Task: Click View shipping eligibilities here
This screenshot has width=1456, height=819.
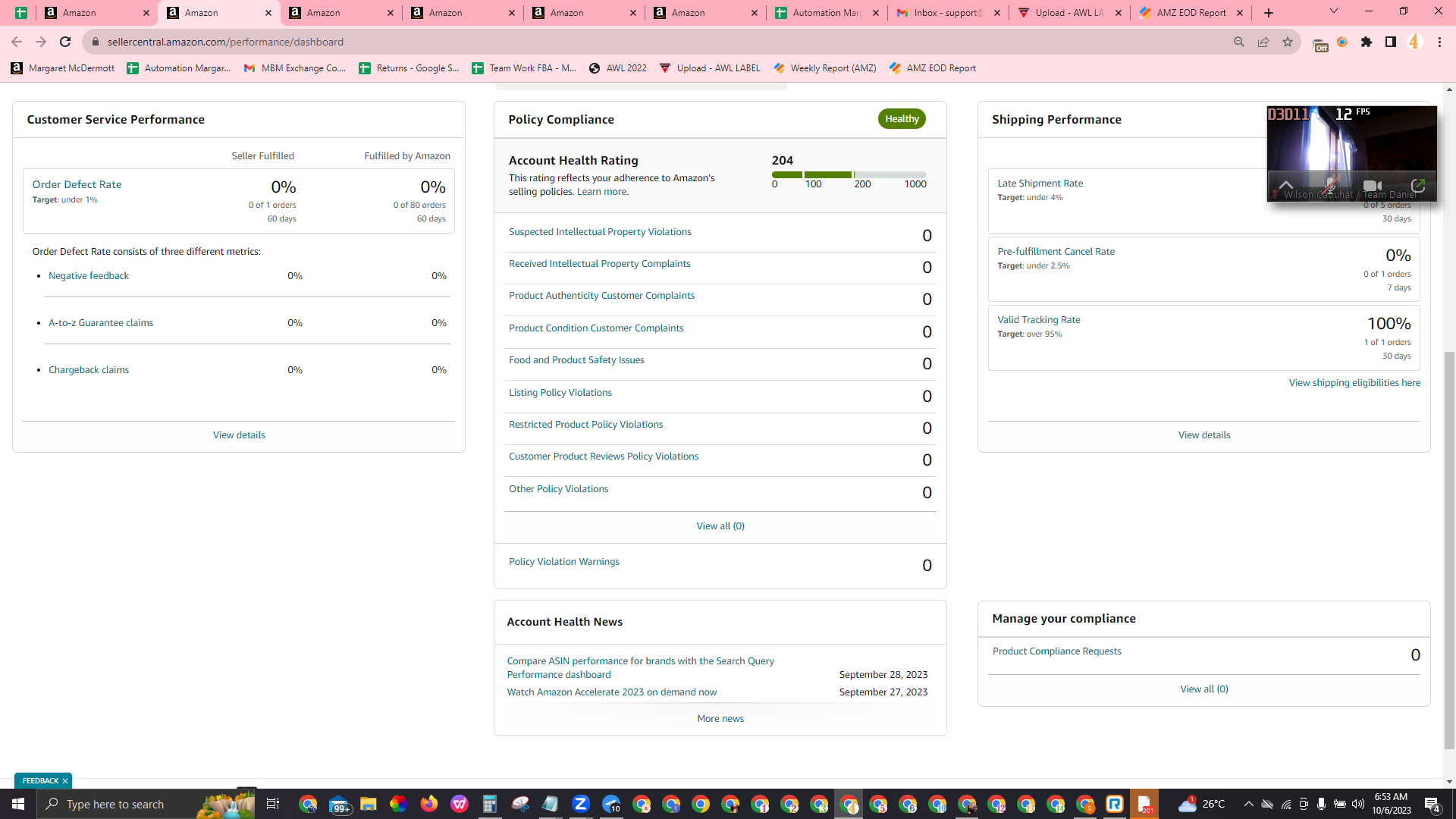Action: pos(1354,383)
